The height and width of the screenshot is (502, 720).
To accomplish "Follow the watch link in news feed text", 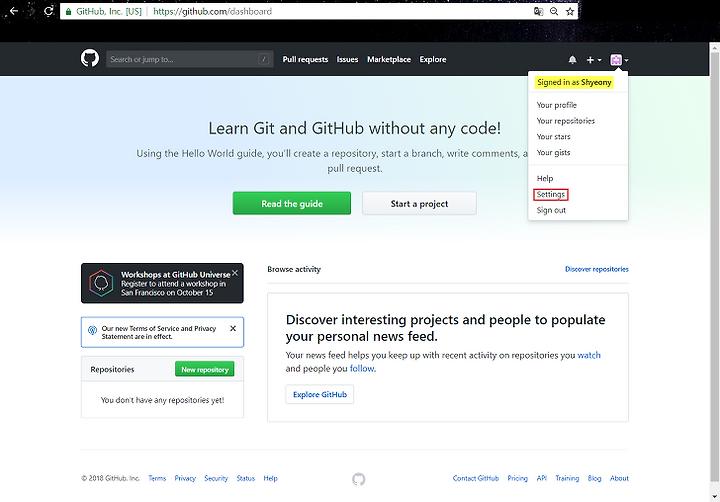I will pyautogui.click(x=589, y=355).
